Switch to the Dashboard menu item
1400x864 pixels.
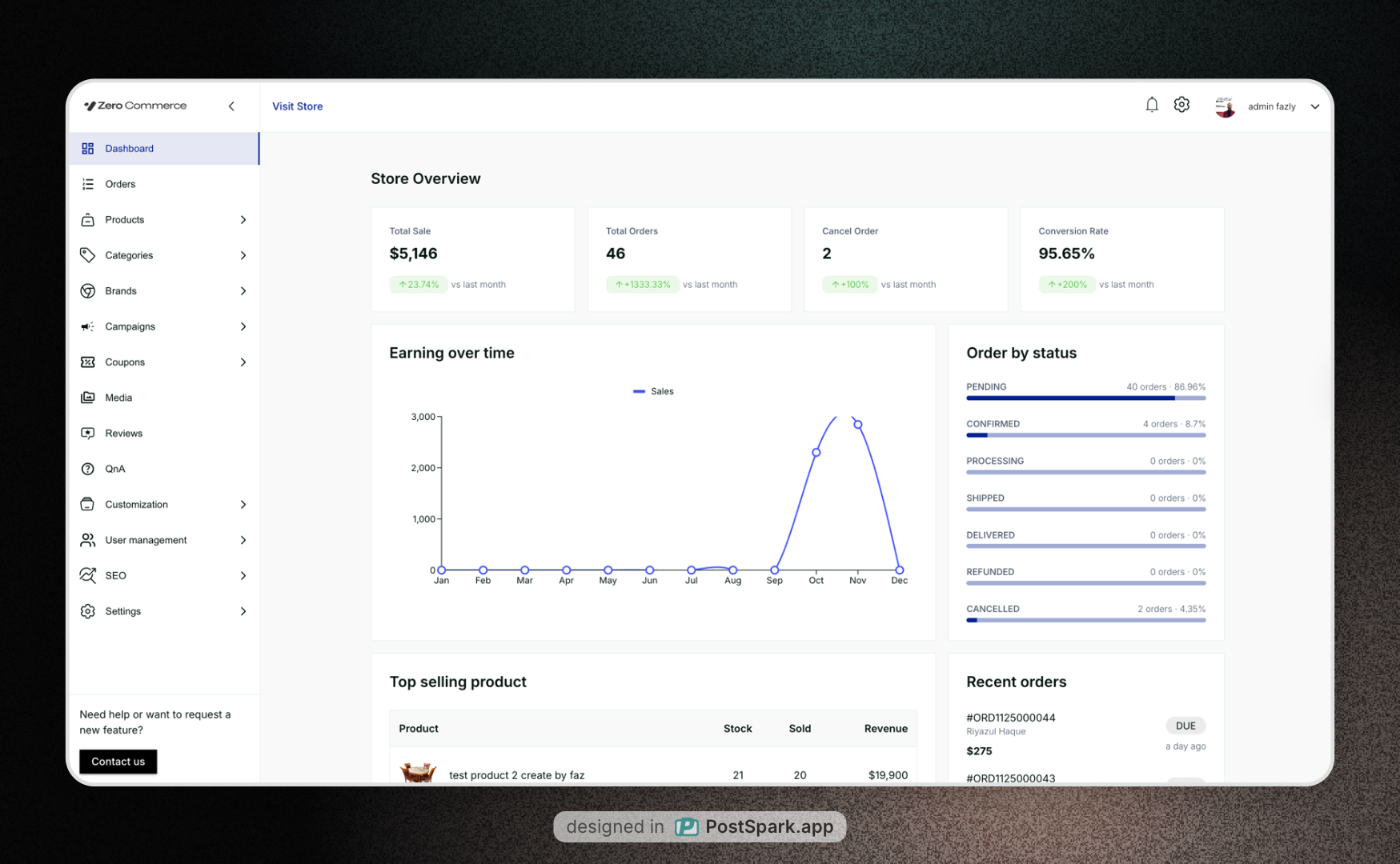[x=130, y=148]
